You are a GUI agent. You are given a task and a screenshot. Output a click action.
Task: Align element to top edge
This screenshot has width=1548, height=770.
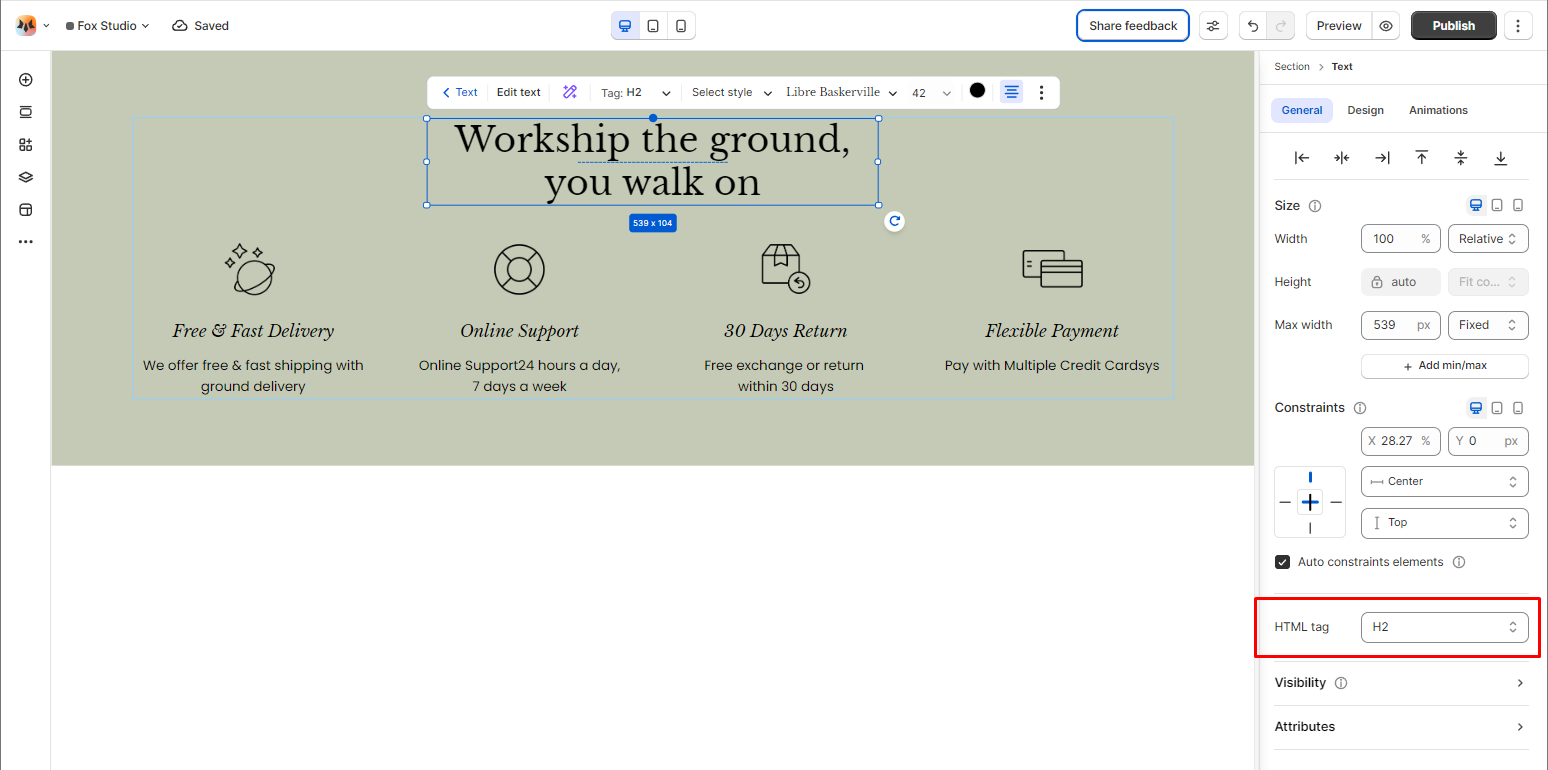pyautogui.click(x=1421, y=158)
